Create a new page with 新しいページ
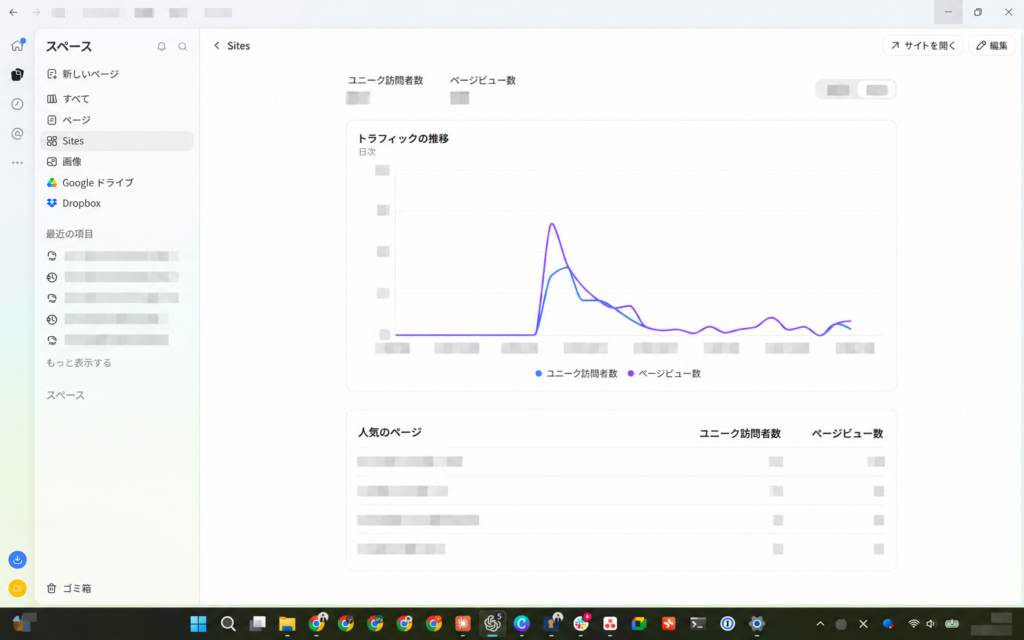1024x640 pixels. pos(82,74)
